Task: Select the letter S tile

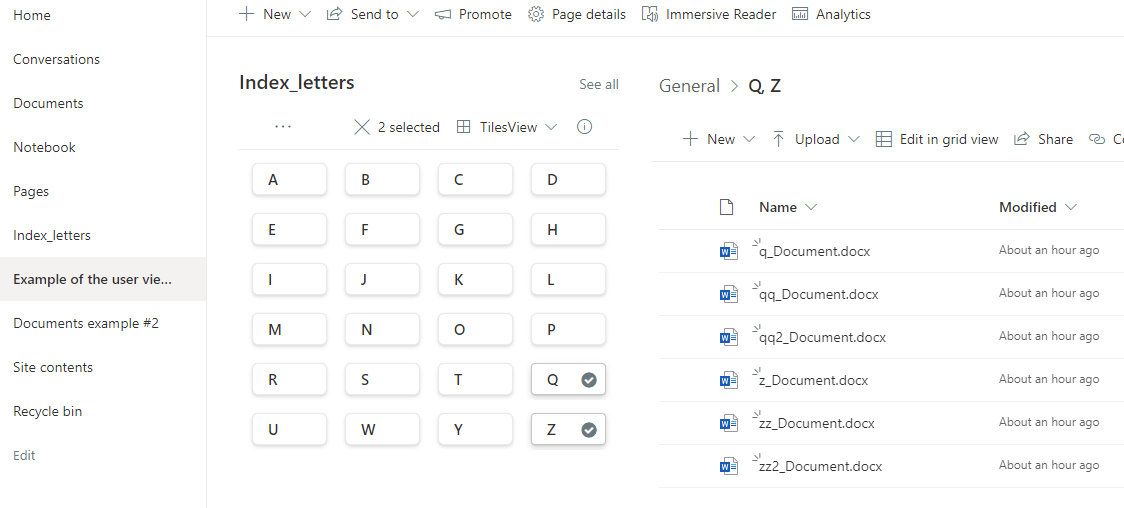Action: [x=382, y=380]
